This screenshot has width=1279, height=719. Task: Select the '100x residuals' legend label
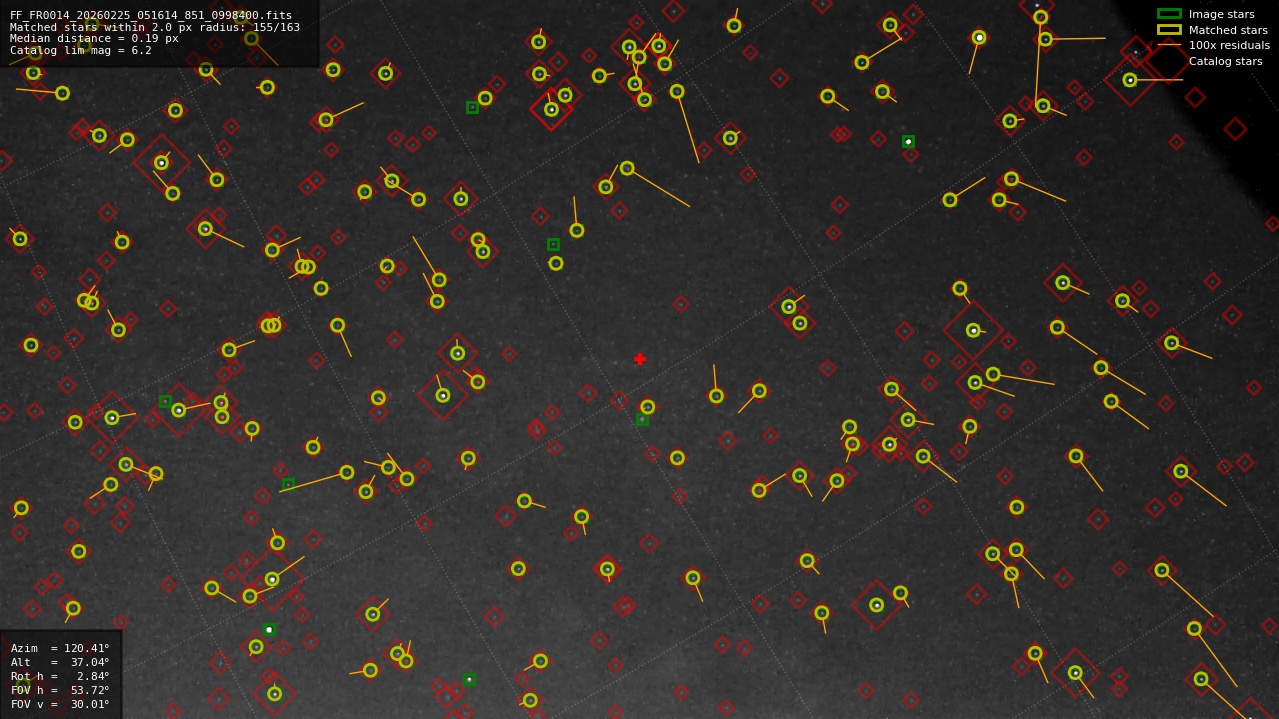pyautogui.click(x=1229, y=45)
